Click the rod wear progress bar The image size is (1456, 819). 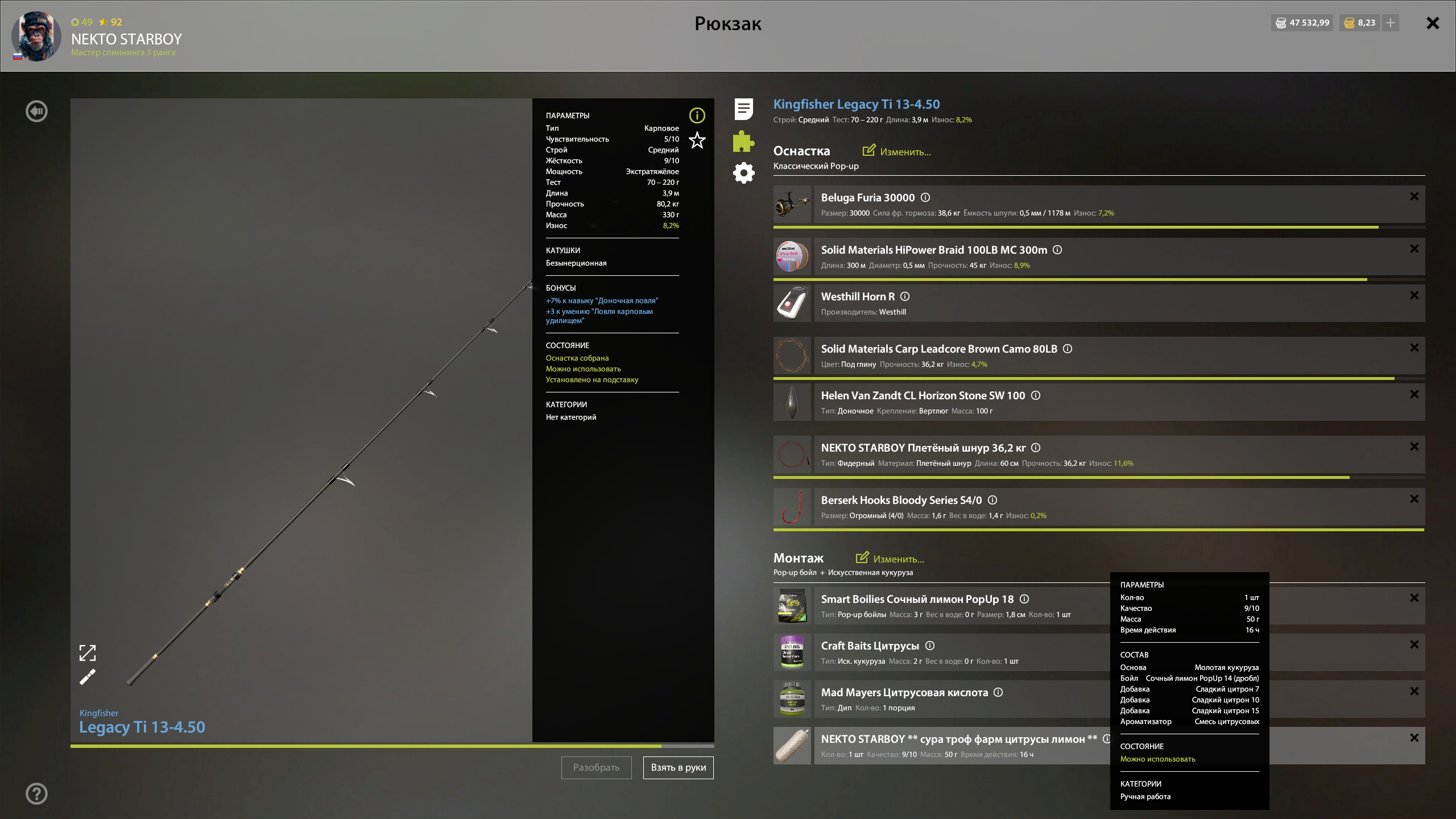(392, 746)
